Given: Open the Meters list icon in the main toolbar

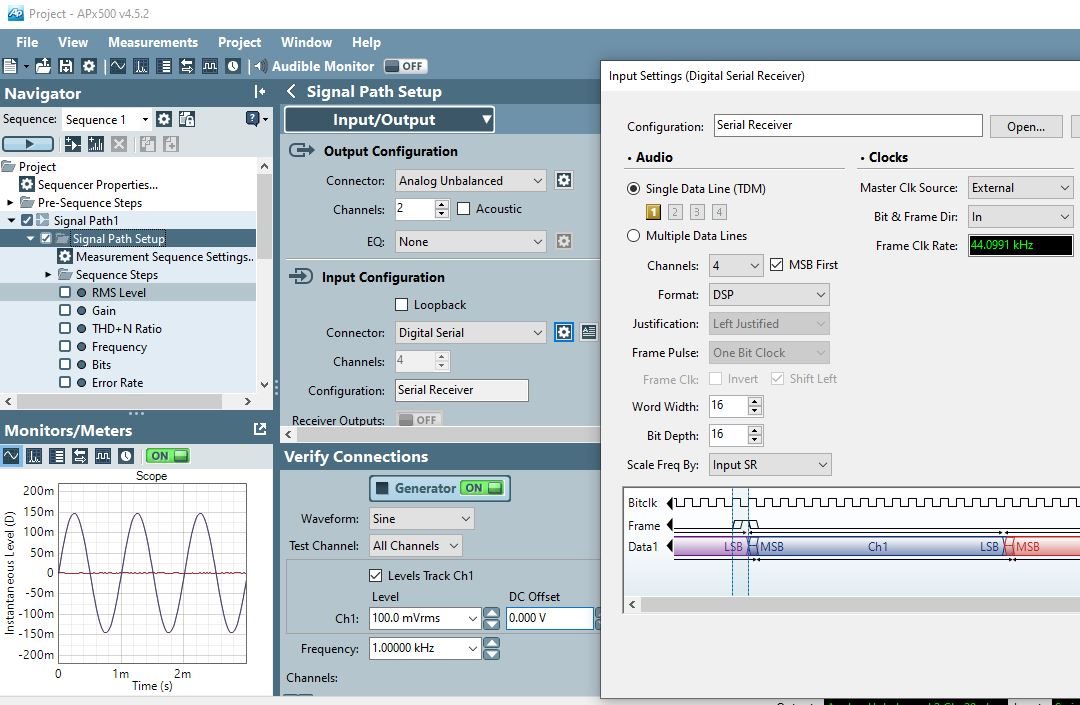Looking at the screenshot, I should [164, 66].
